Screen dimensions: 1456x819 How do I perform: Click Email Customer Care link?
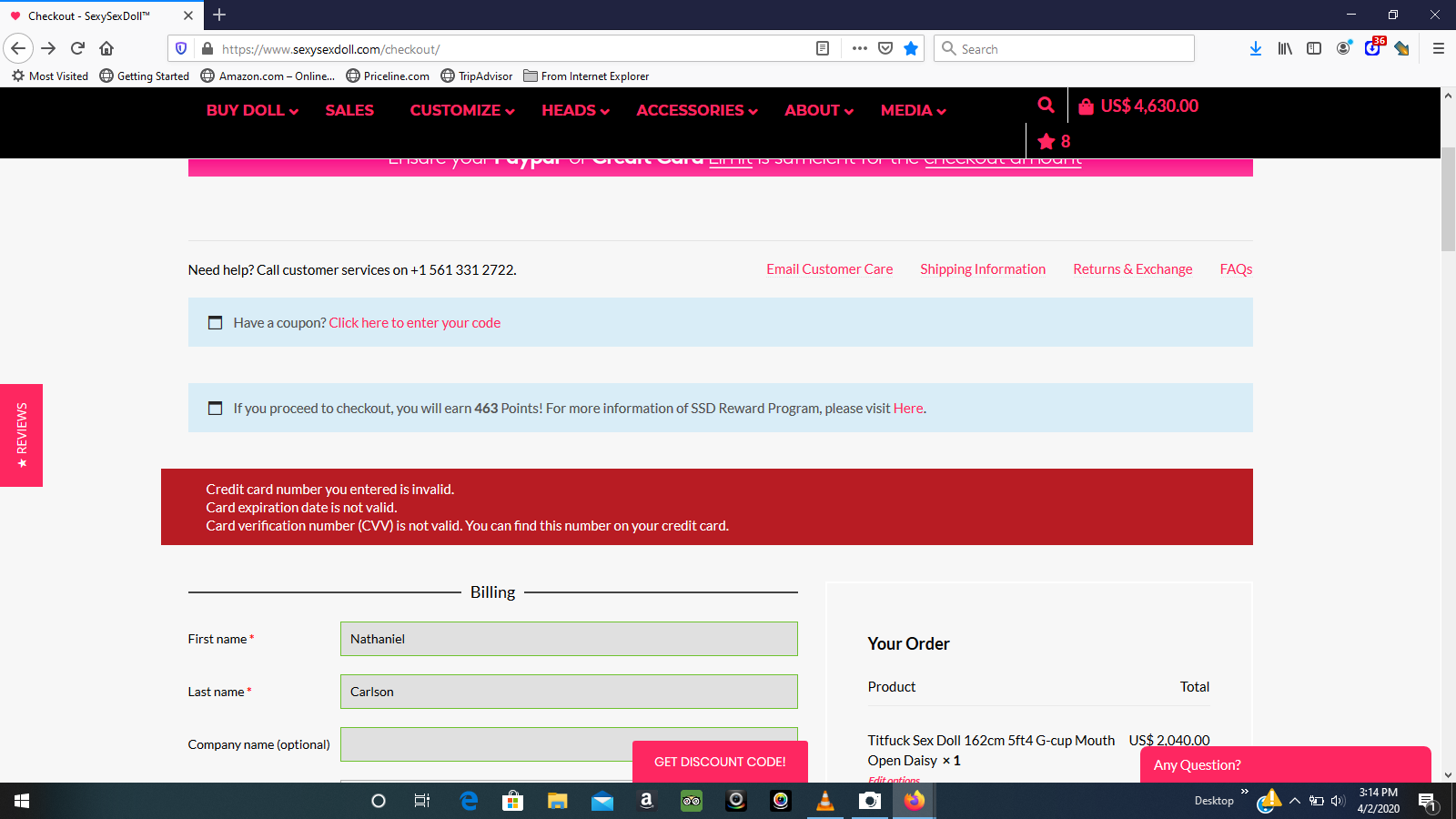pyautogui.click(x=829, y=269)
